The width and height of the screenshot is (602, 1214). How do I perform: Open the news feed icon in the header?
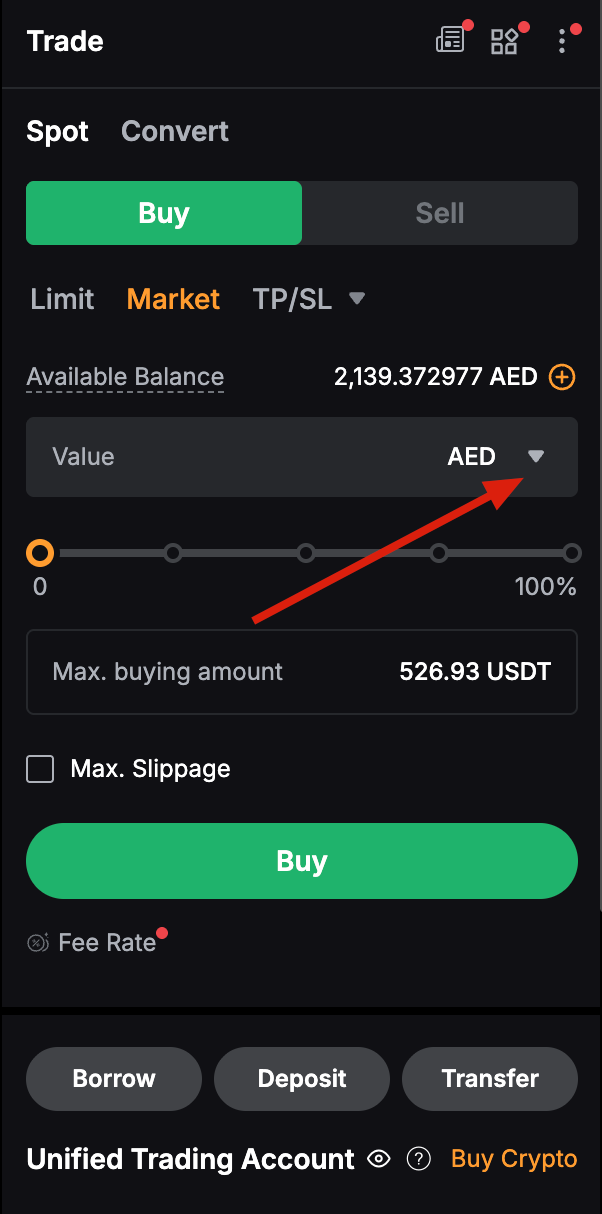point(450,40)
